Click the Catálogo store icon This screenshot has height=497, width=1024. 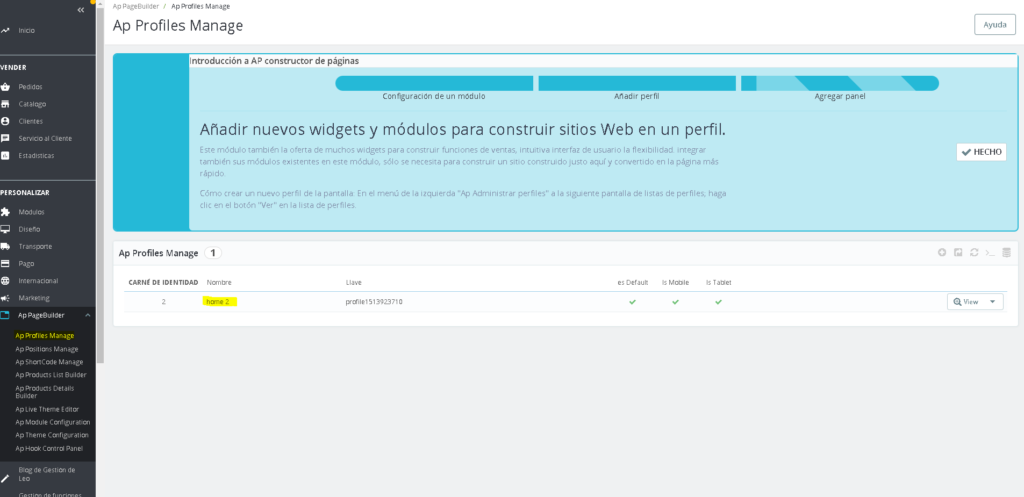point(5,104)
